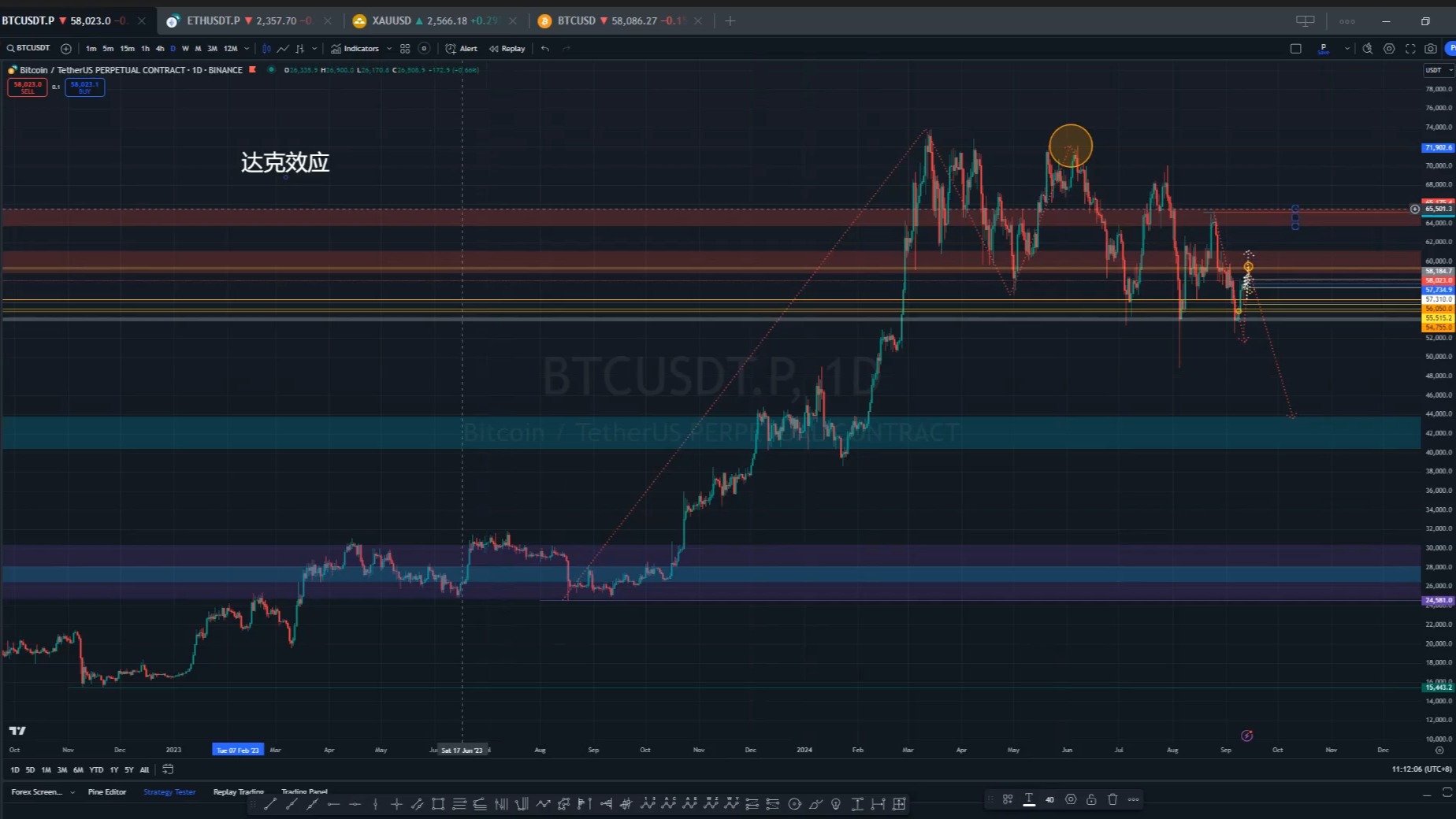Select the 12M timeframe

(231, 49)
